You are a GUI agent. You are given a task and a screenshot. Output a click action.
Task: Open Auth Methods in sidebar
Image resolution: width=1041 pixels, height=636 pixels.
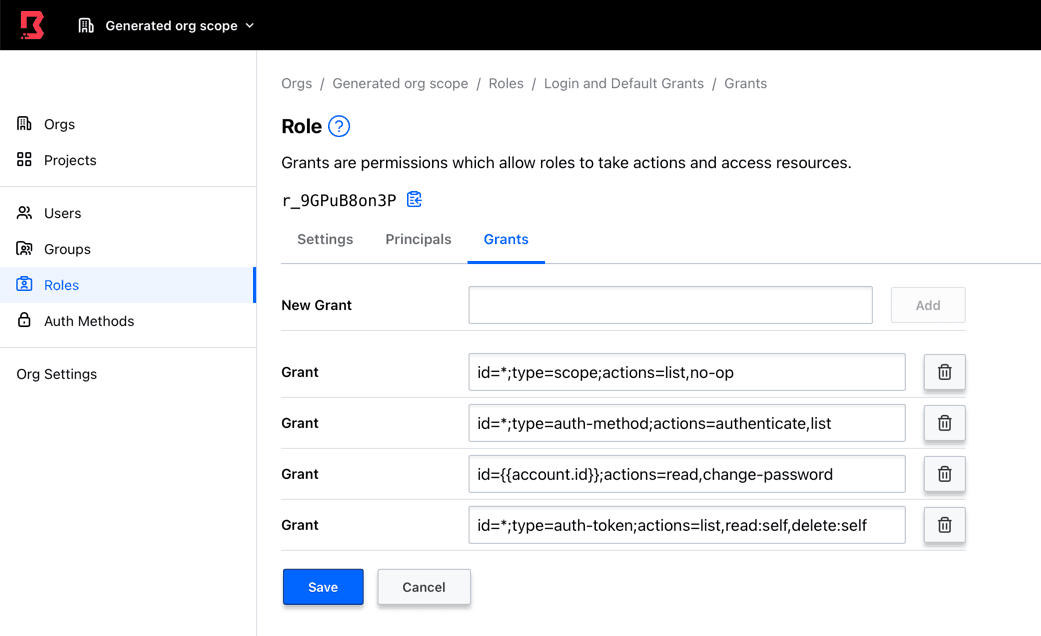(x=88, y=321)
